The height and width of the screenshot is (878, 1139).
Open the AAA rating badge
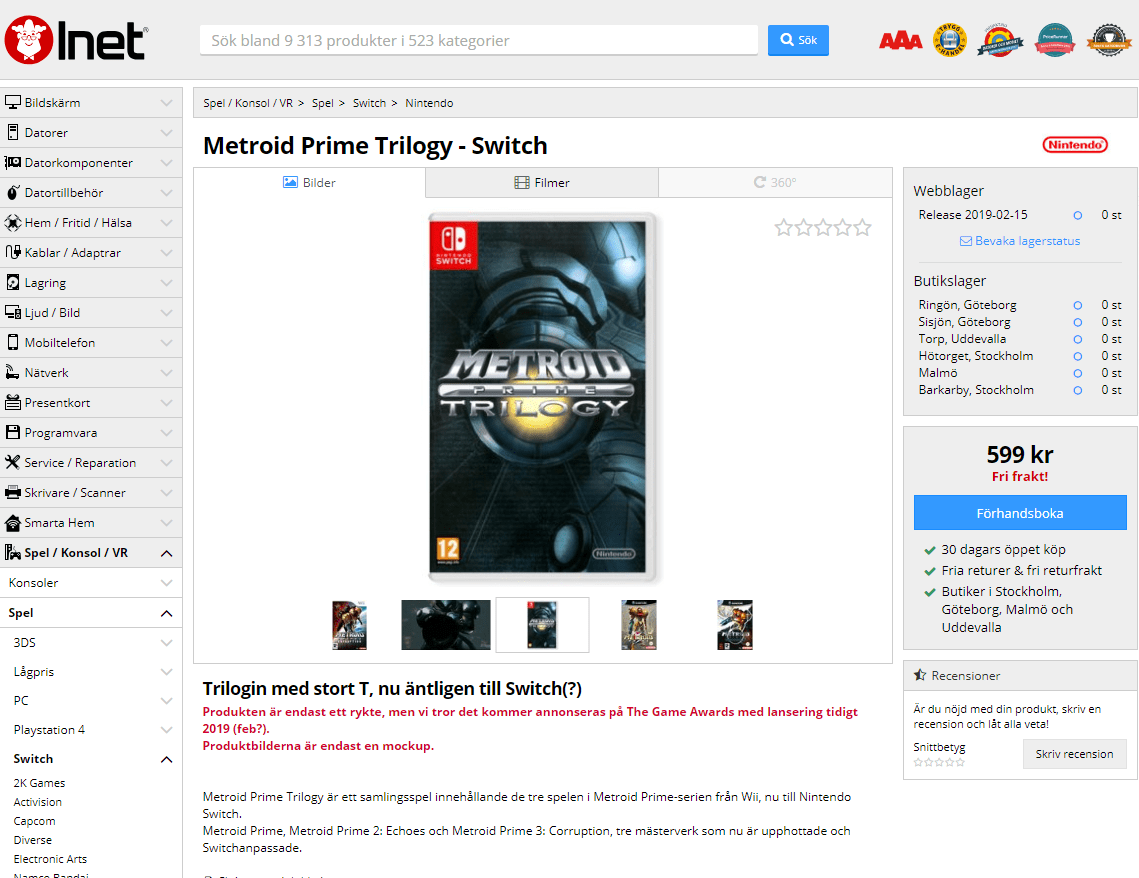tap(900, 41)
